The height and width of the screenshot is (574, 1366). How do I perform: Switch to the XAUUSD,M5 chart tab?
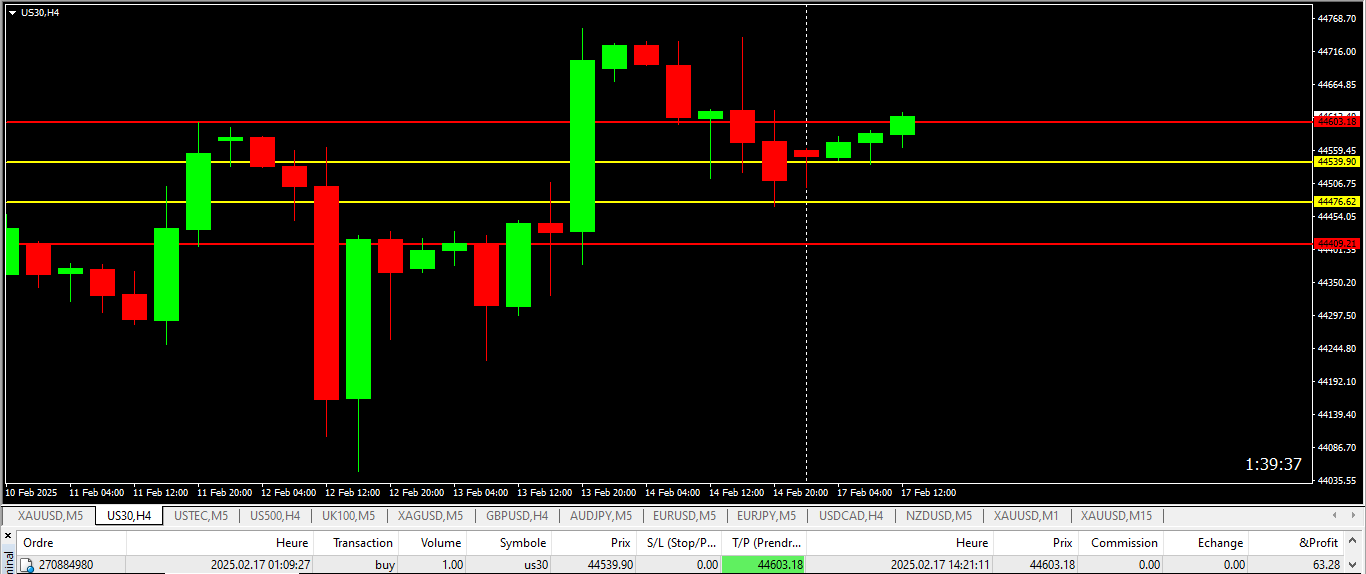50,516
